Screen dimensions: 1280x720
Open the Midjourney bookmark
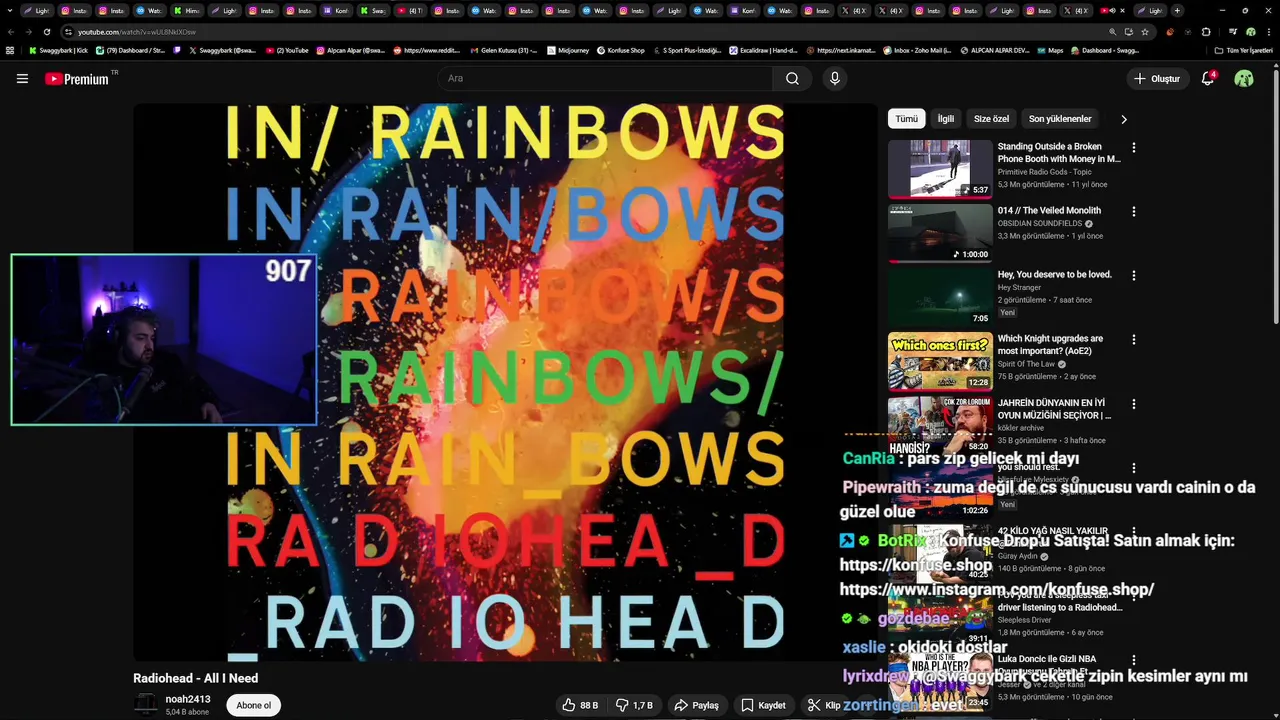[x=569, y=50]
